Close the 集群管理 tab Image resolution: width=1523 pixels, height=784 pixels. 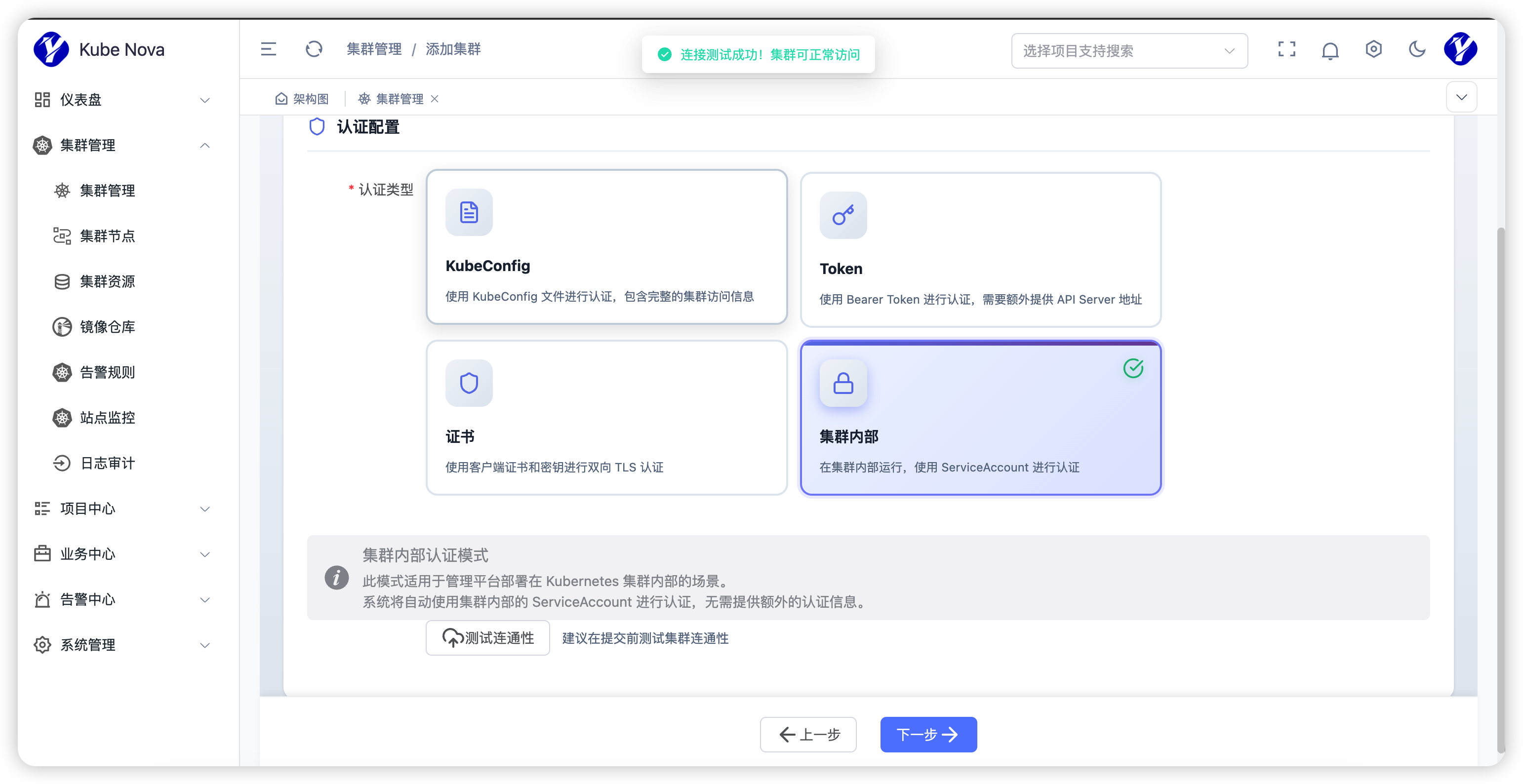point(435,99)
